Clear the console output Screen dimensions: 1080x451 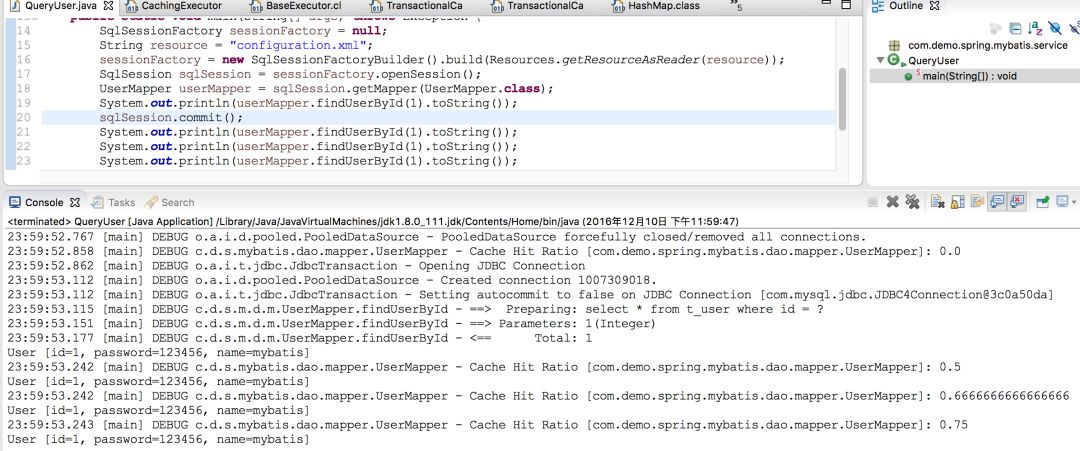[x=937, y=202]
